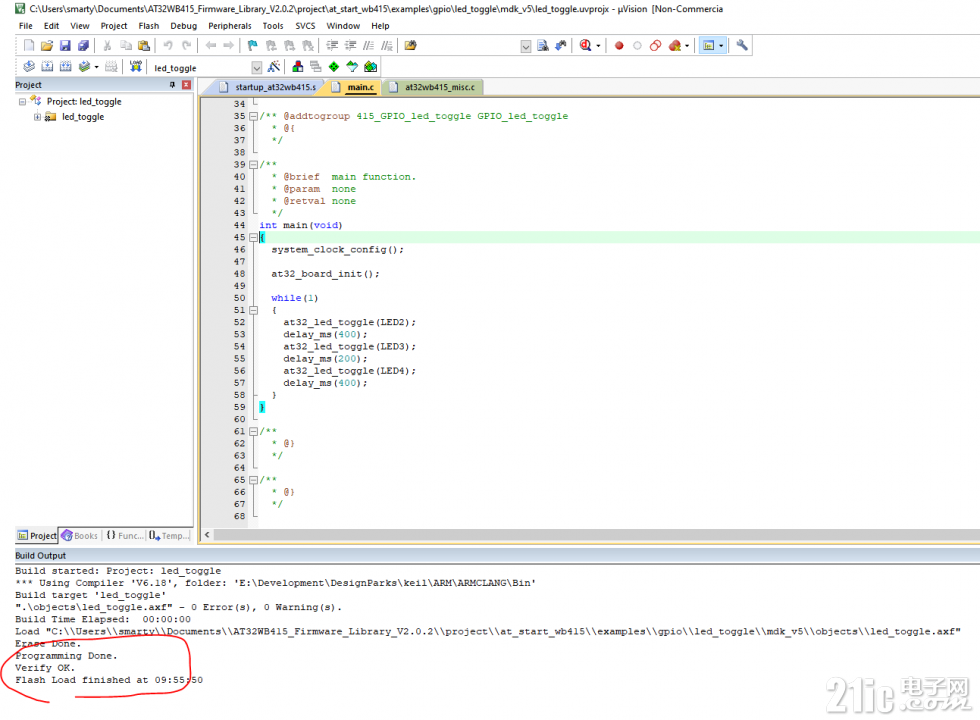This screenshot has height=720, width=980.
Task: Start debug session with magnifier d icon
Action: click(585, 46)
